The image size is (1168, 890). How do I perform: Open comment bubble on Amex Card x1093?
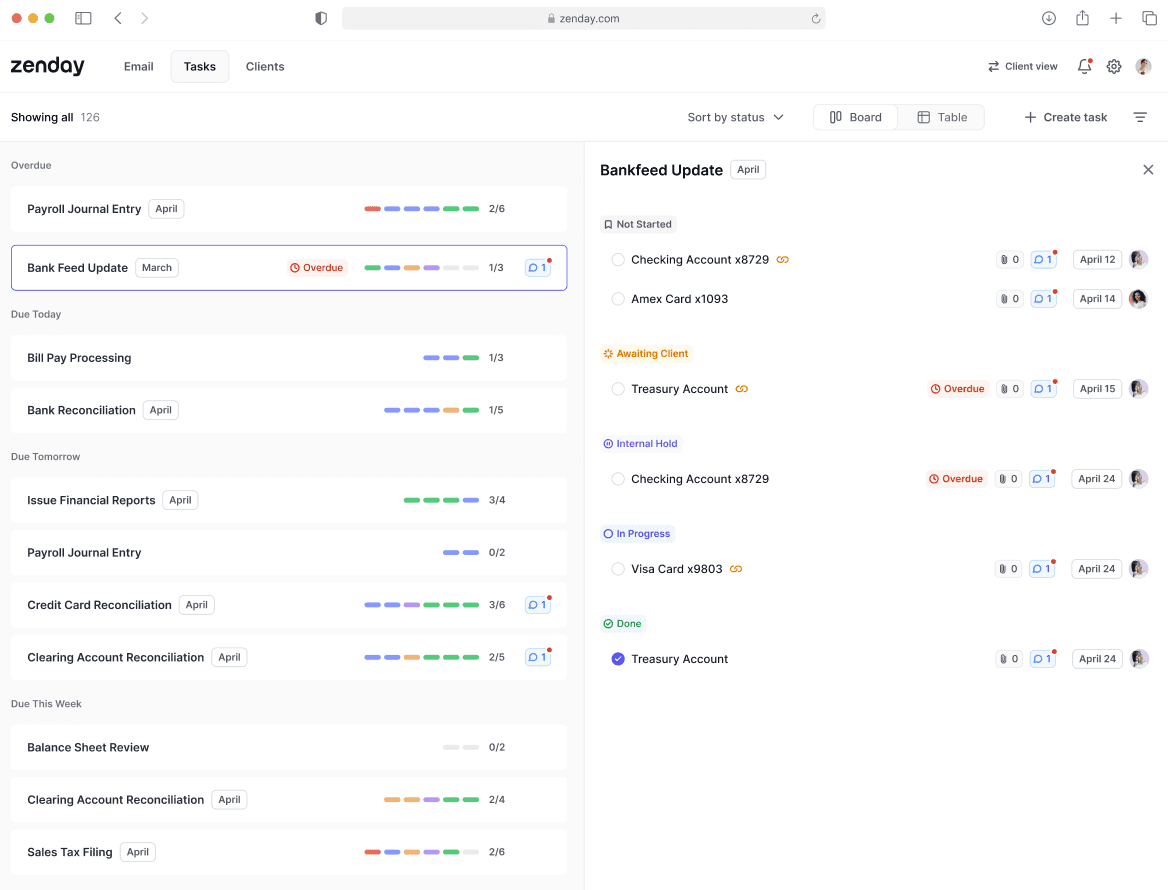point(1043,299)
